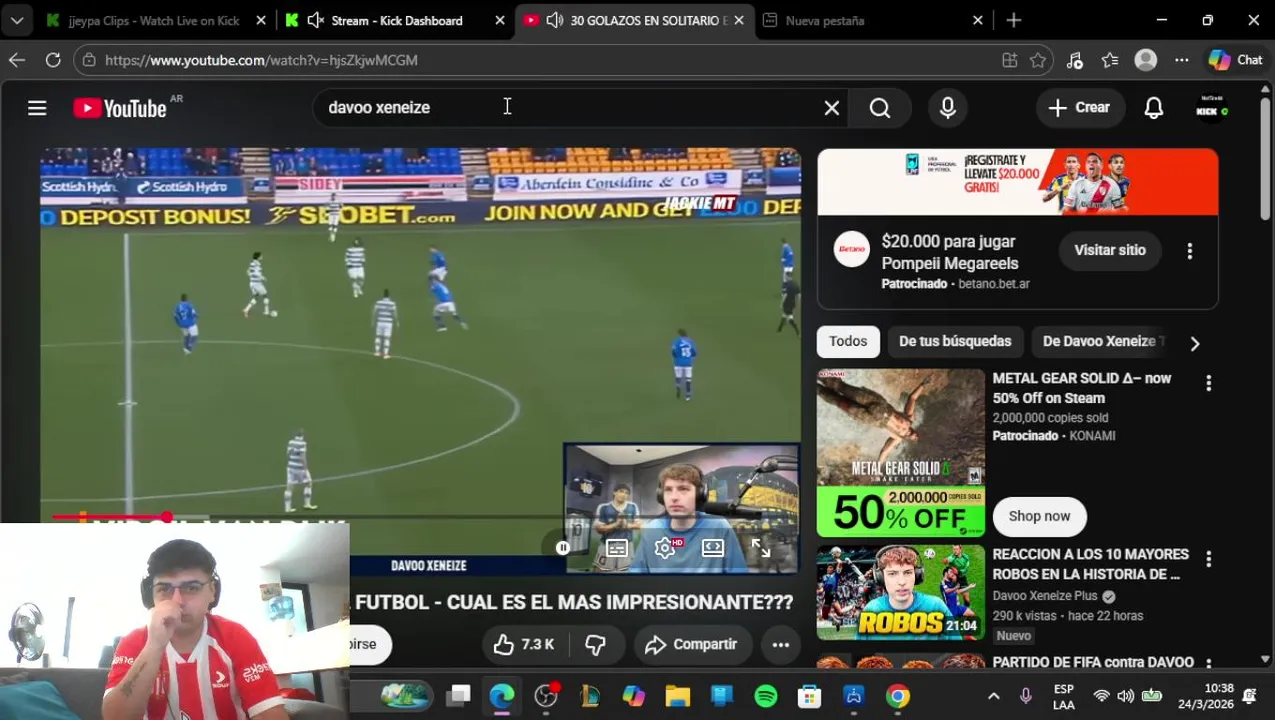Screen dimensions: 1275x720
Task: Open the player settings gear
Action: (x=665, y=548)
